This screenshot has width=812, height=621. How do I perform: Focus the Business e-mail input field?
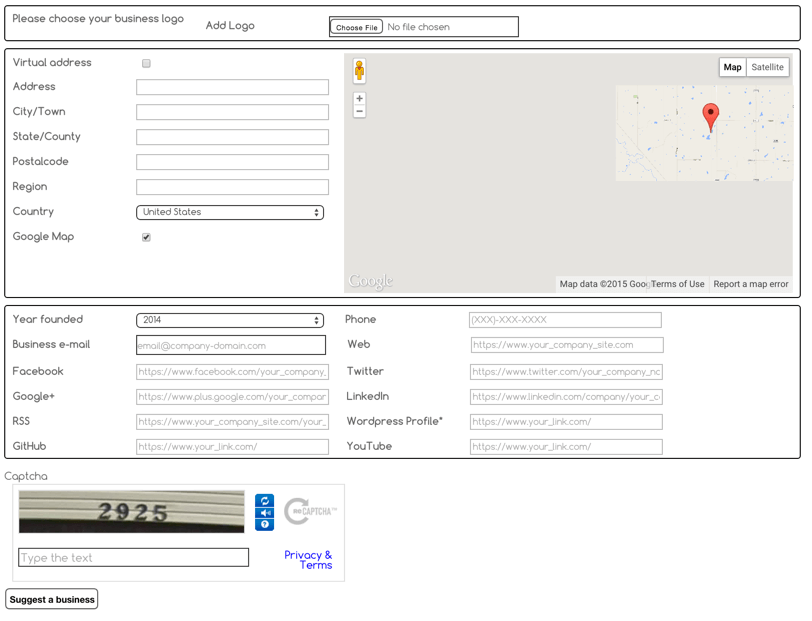pos(231,345)
